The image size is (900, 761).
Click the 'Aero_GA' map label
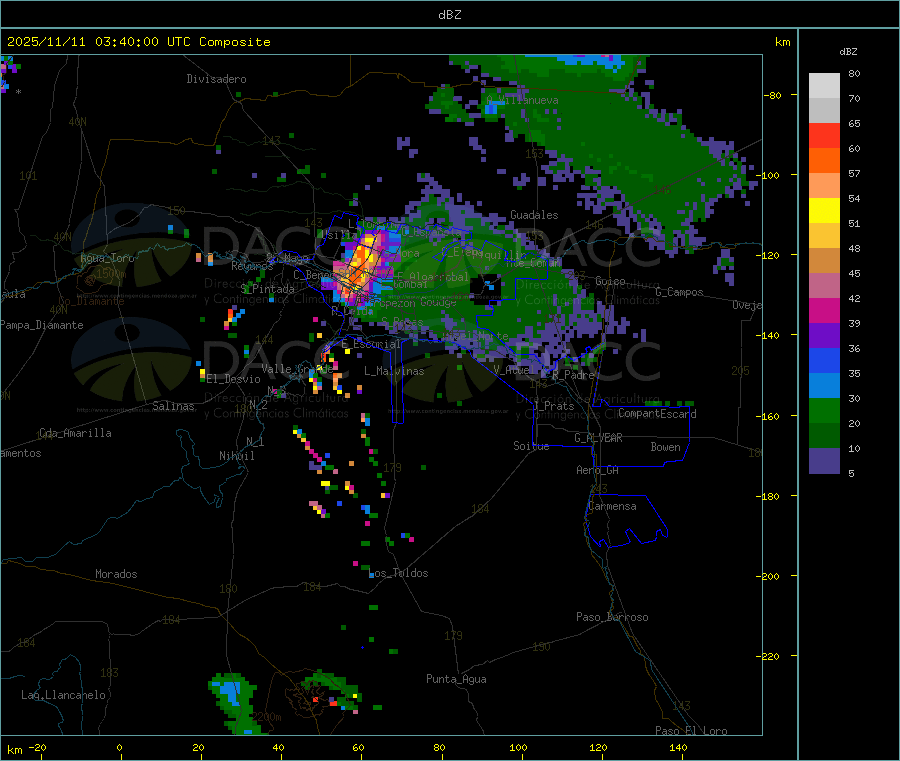(x=598, y=470)
